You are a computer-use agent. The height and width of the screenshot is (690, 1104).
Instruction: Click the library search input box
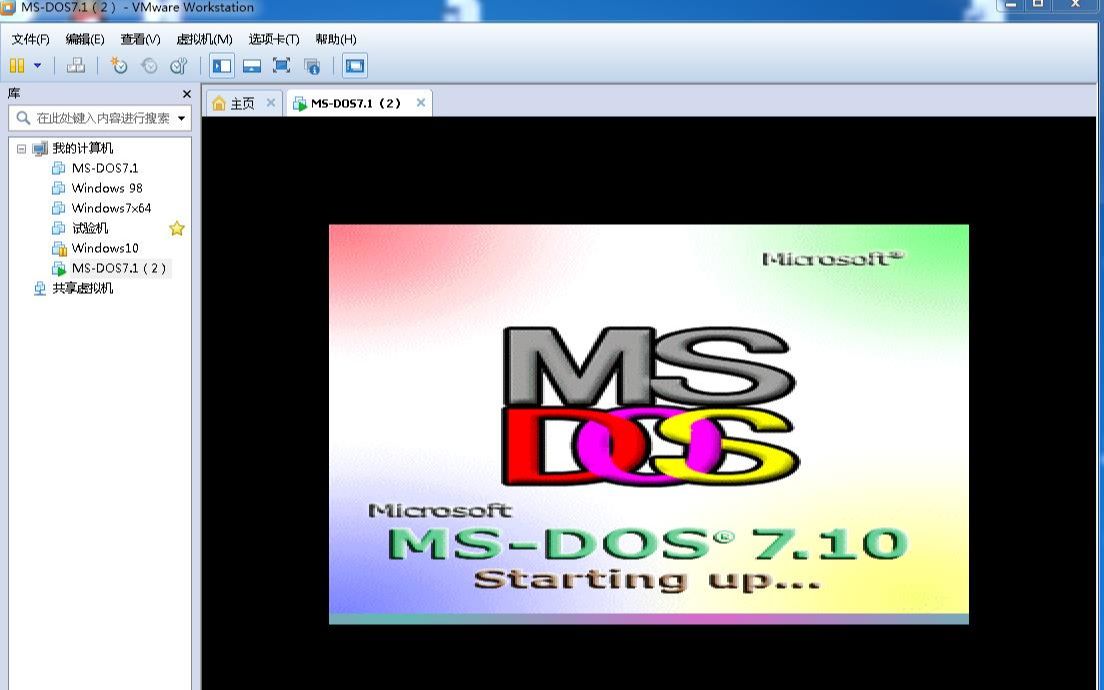point(95,117)
